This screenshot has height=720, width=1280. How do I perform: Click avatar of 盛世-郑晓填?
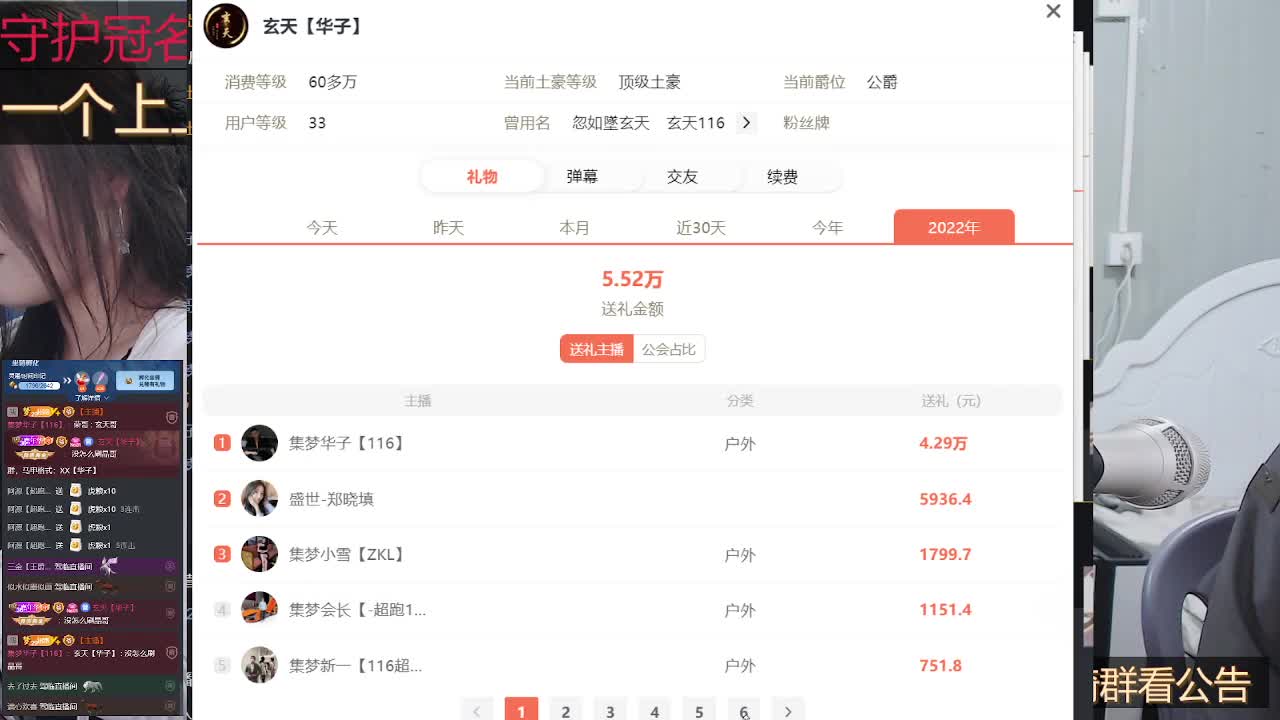click(259, 498)
